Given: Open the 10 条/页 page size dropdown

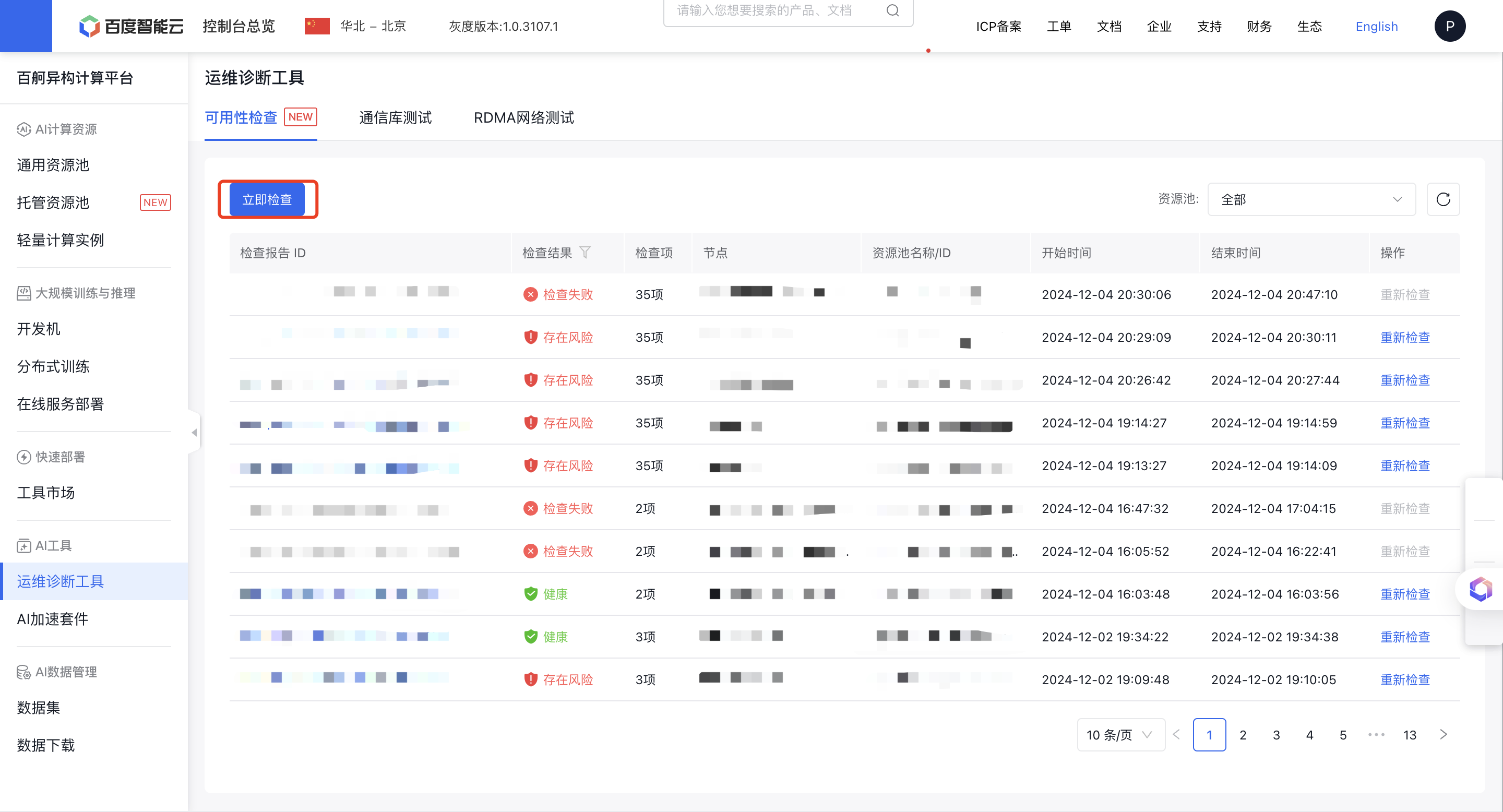Looking at the screenshot, I should tap(1121, 734).
